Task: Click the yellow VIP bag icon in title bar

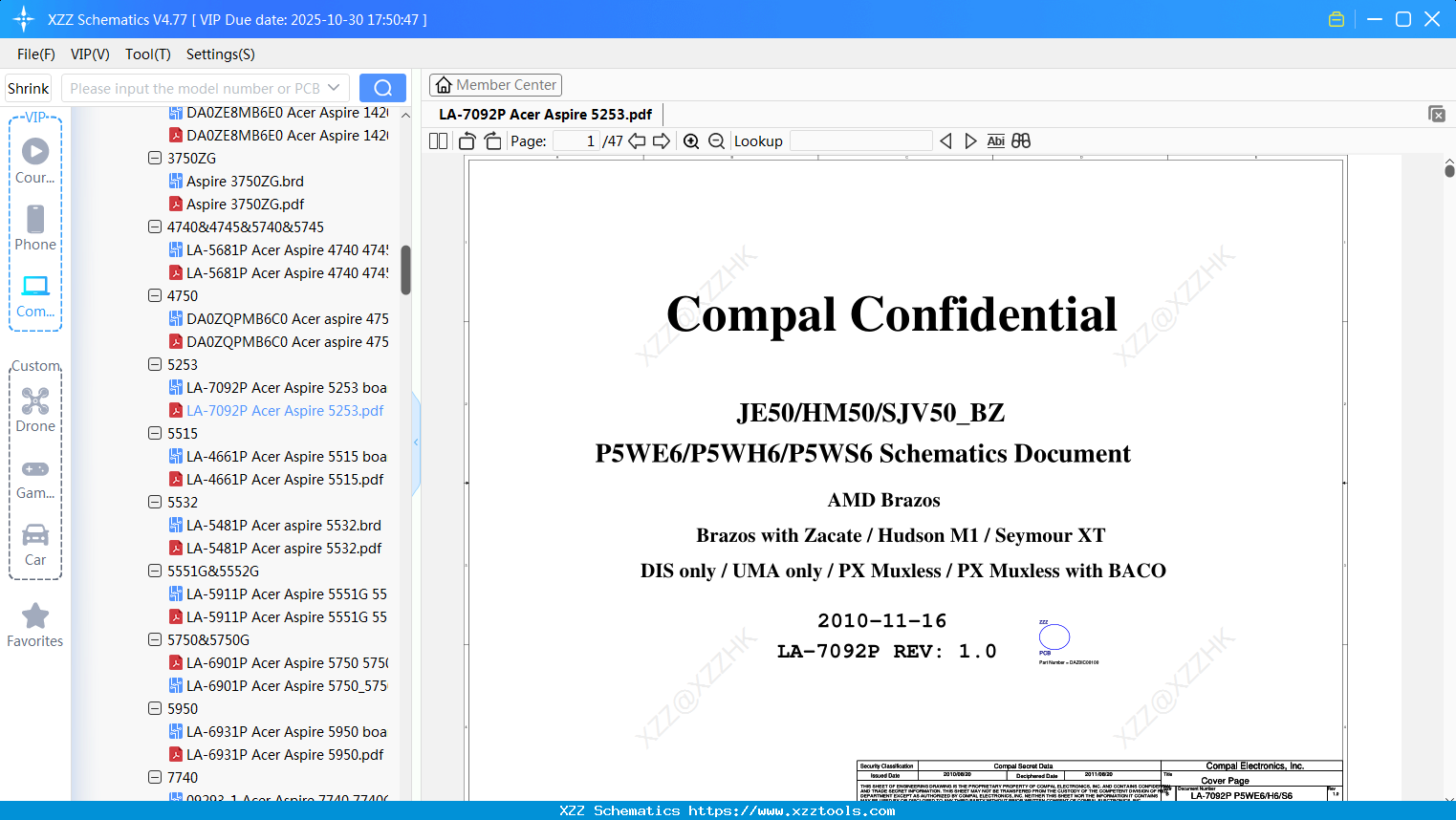Action: (x=1336, y=19)
